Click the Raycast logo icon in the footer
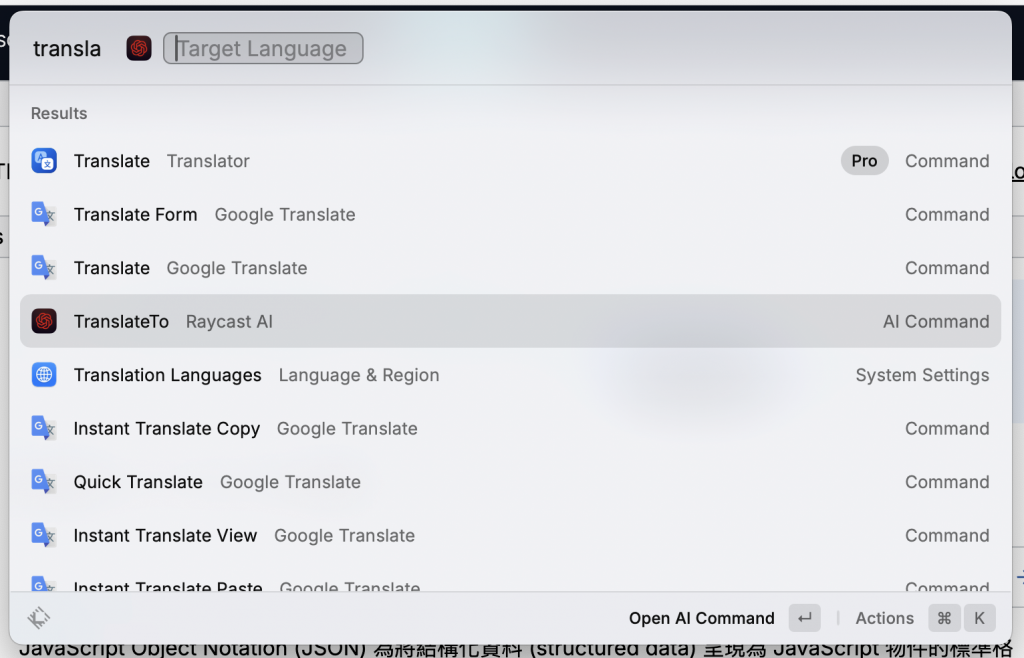1024x658 pixels. pos(39,618)
